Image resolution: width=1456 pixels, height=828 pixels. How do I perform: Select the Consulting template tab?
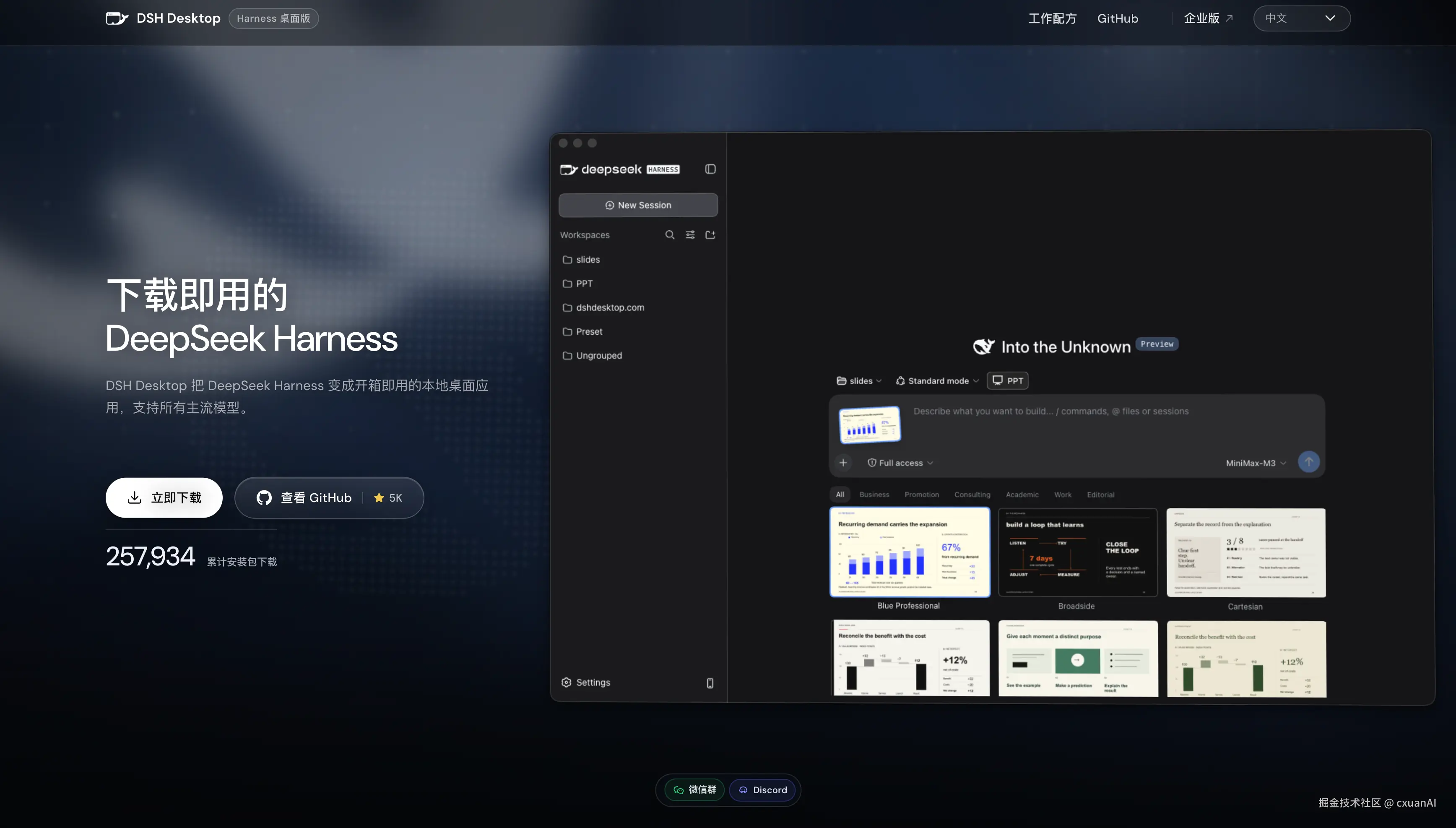click(x=972, y=494)
